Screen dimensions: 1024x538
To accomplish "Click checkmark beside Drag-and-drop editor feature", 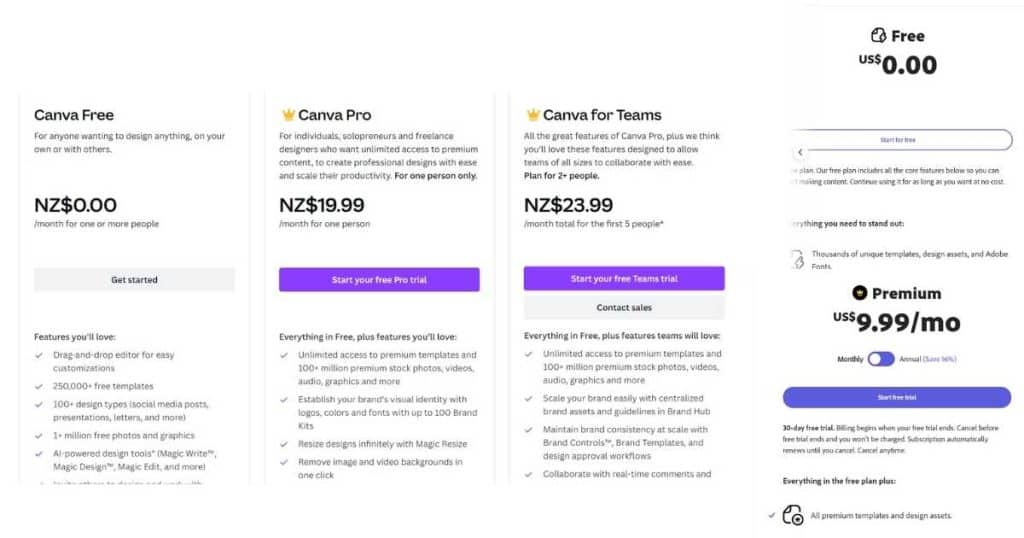I will pyautogui.click(x=39, y=356).
